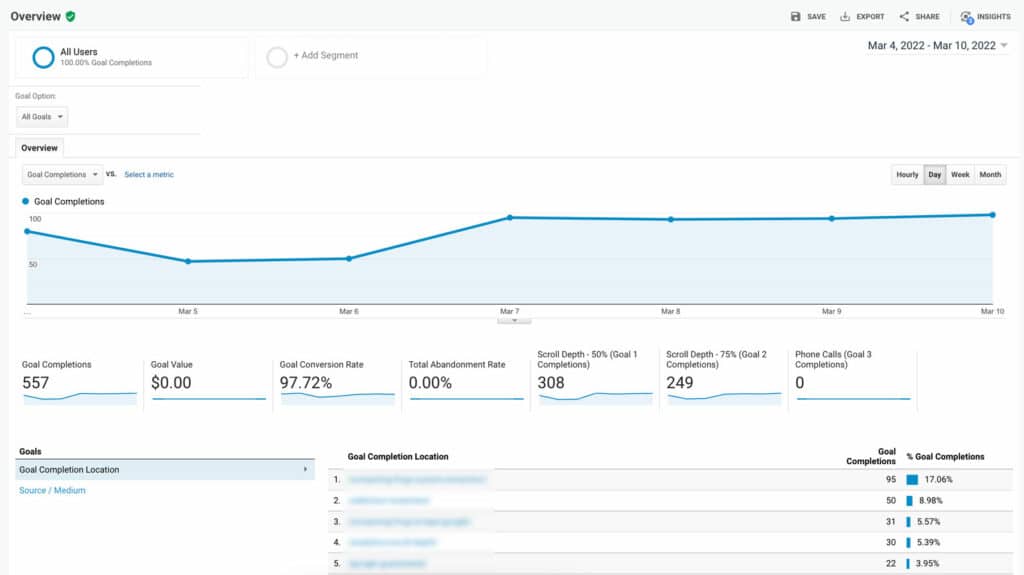Image resolution: width=1024 pixels, height=575 pixels.
Task: Click the Add Segment circle
Action: tap(277, 58)
